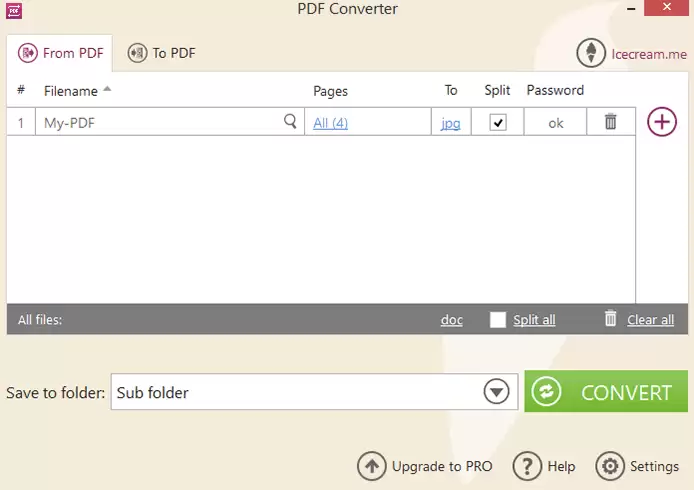
Task: Click the trash icon beside Clear all
Action: [x=610, y=319]
